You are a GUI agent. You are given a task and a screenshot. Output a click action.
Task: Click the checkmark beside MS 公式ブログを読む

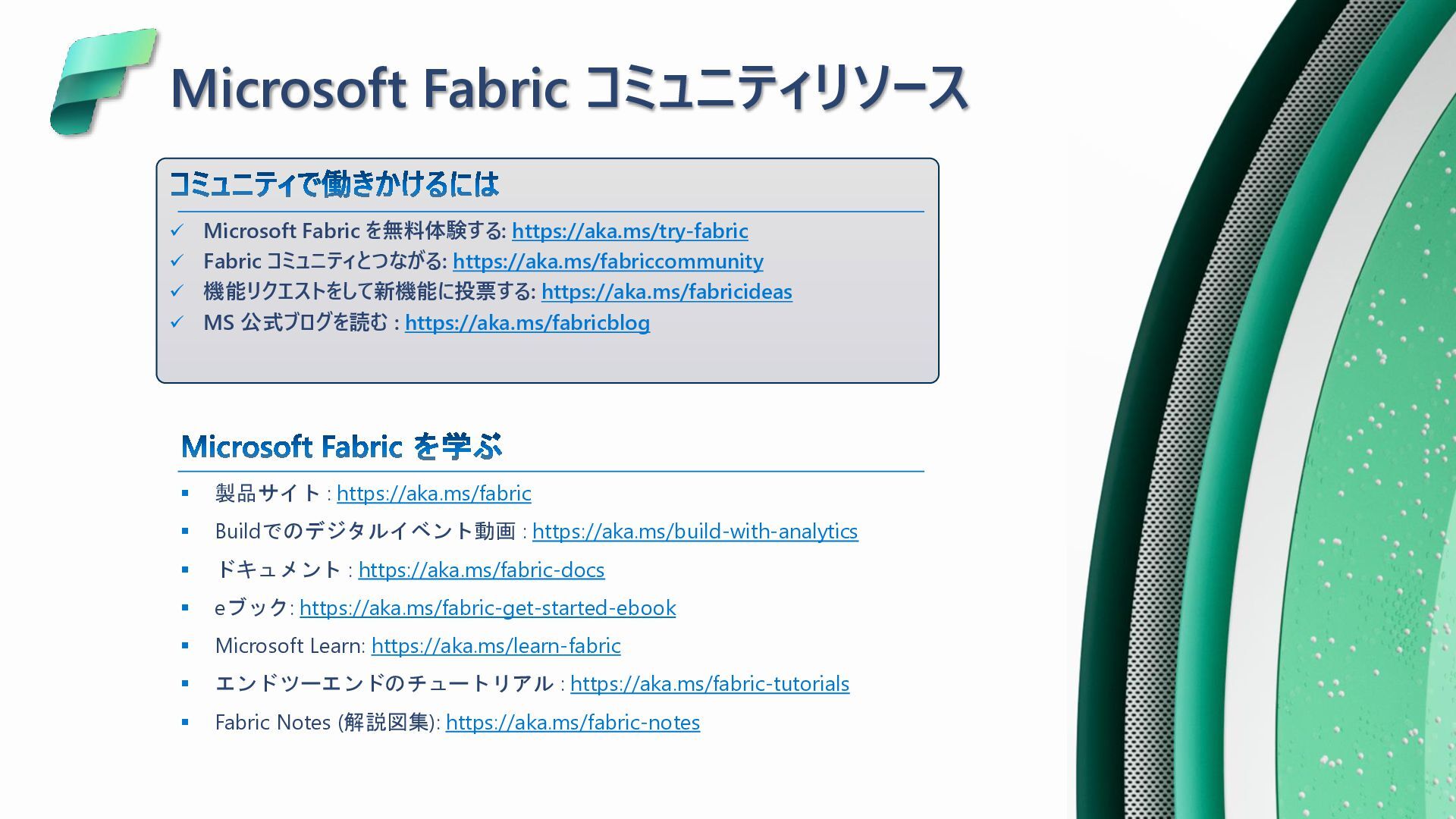[x=177, y=322]
